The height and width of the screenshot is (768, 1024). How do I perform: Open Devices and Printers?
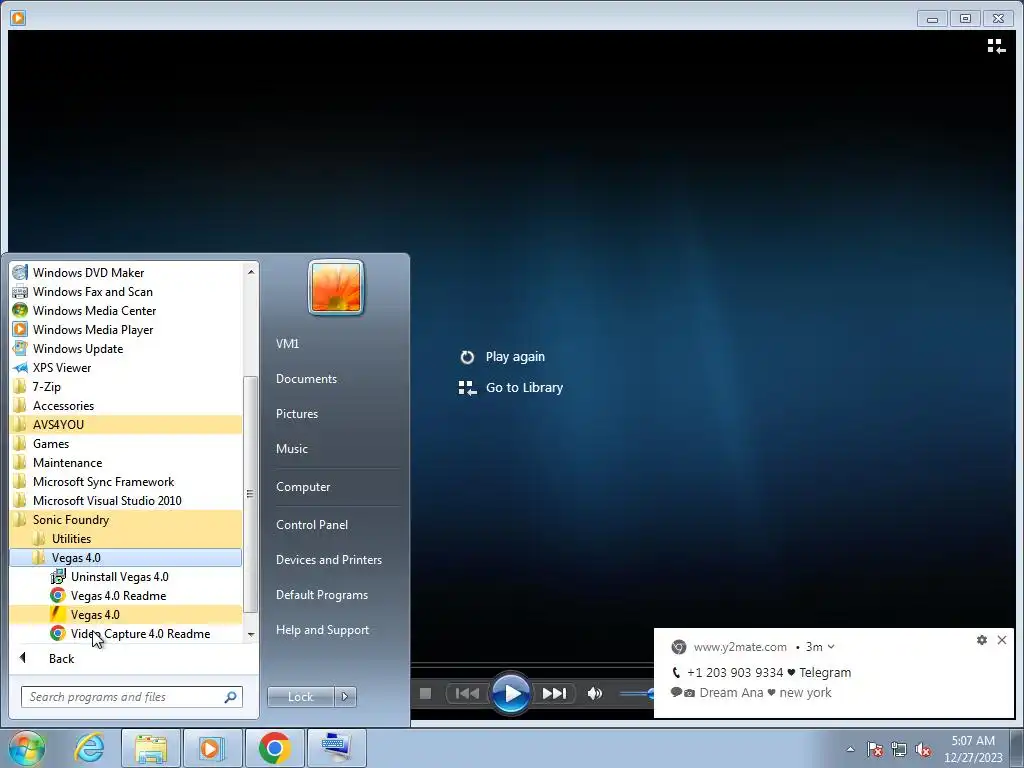[328, 560]
